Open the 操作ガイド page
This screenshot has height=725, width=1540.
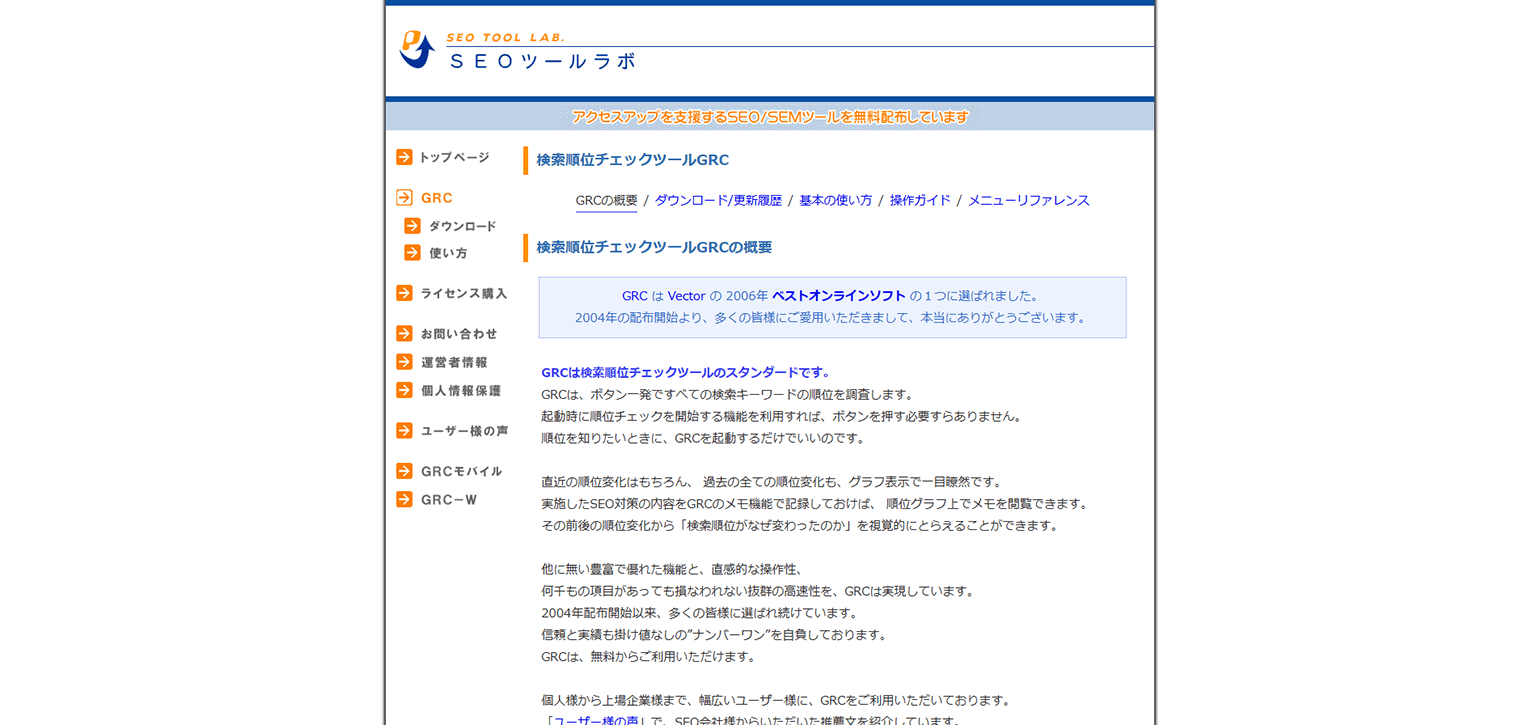(x=918, y=199)
